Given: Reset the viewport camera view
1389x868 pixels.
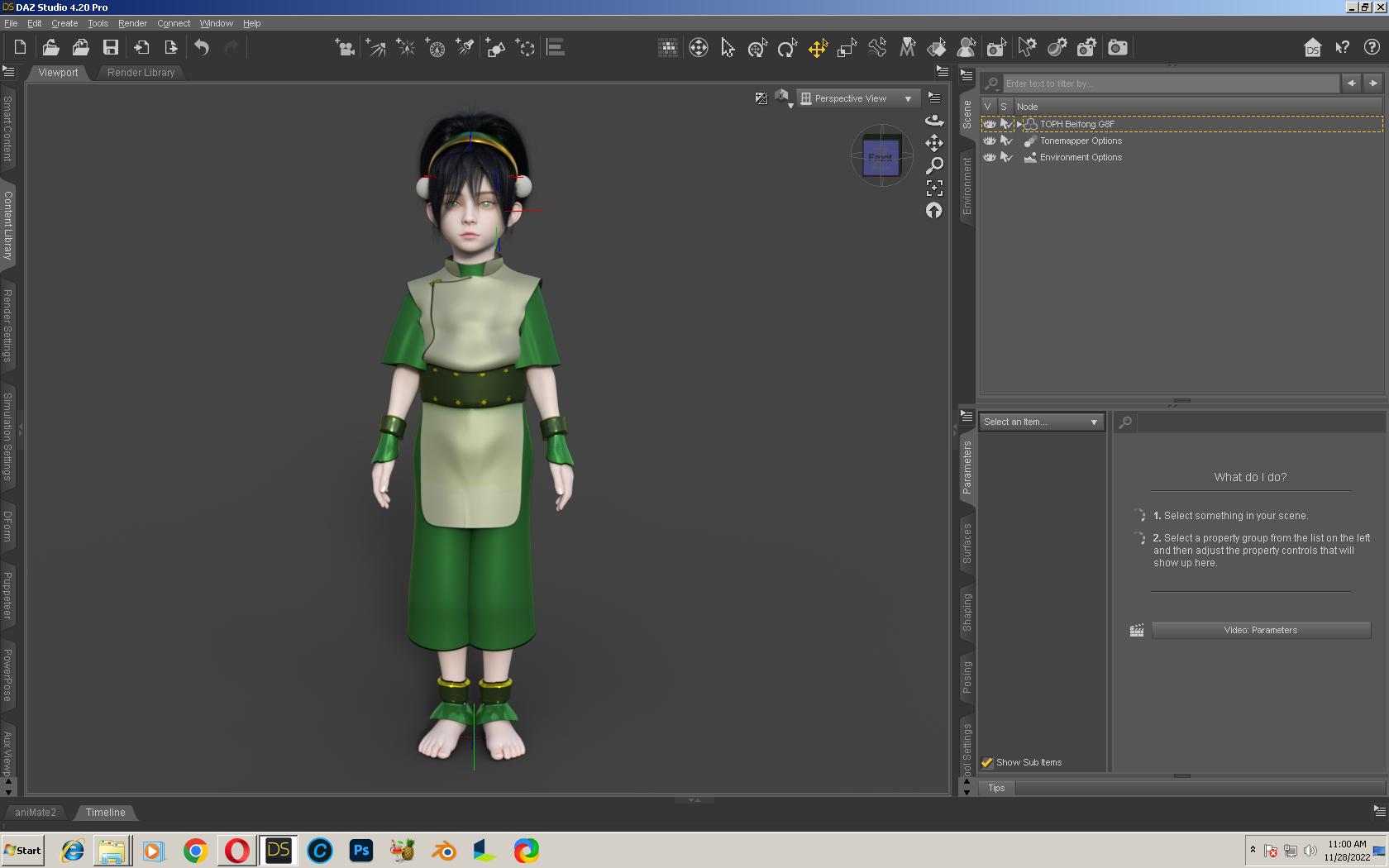Looking at the screenshot, I should (x=934, y=211).
